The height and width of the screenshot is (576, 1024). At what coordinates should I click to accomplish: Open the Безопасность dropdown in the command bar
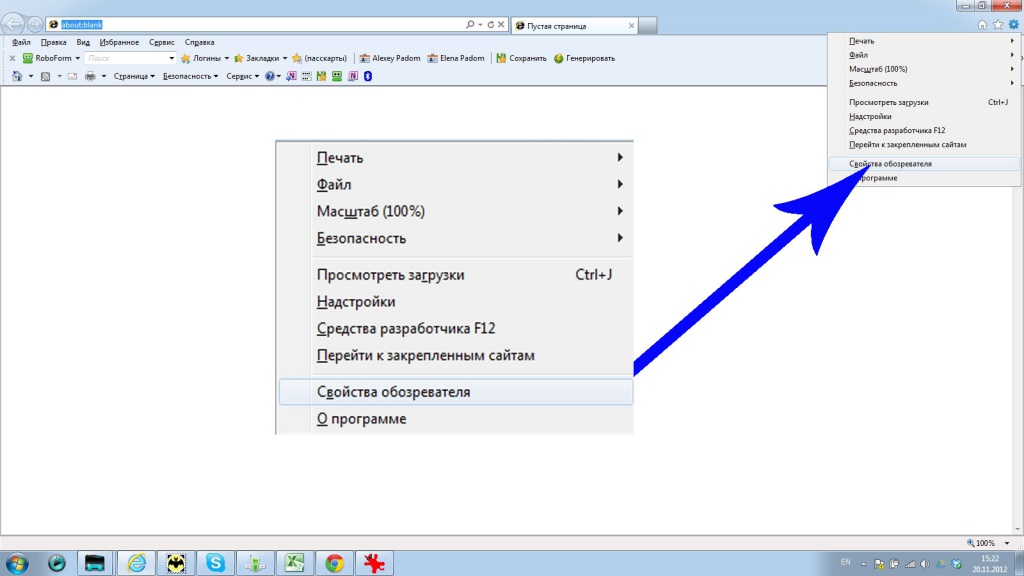(190, 76)
